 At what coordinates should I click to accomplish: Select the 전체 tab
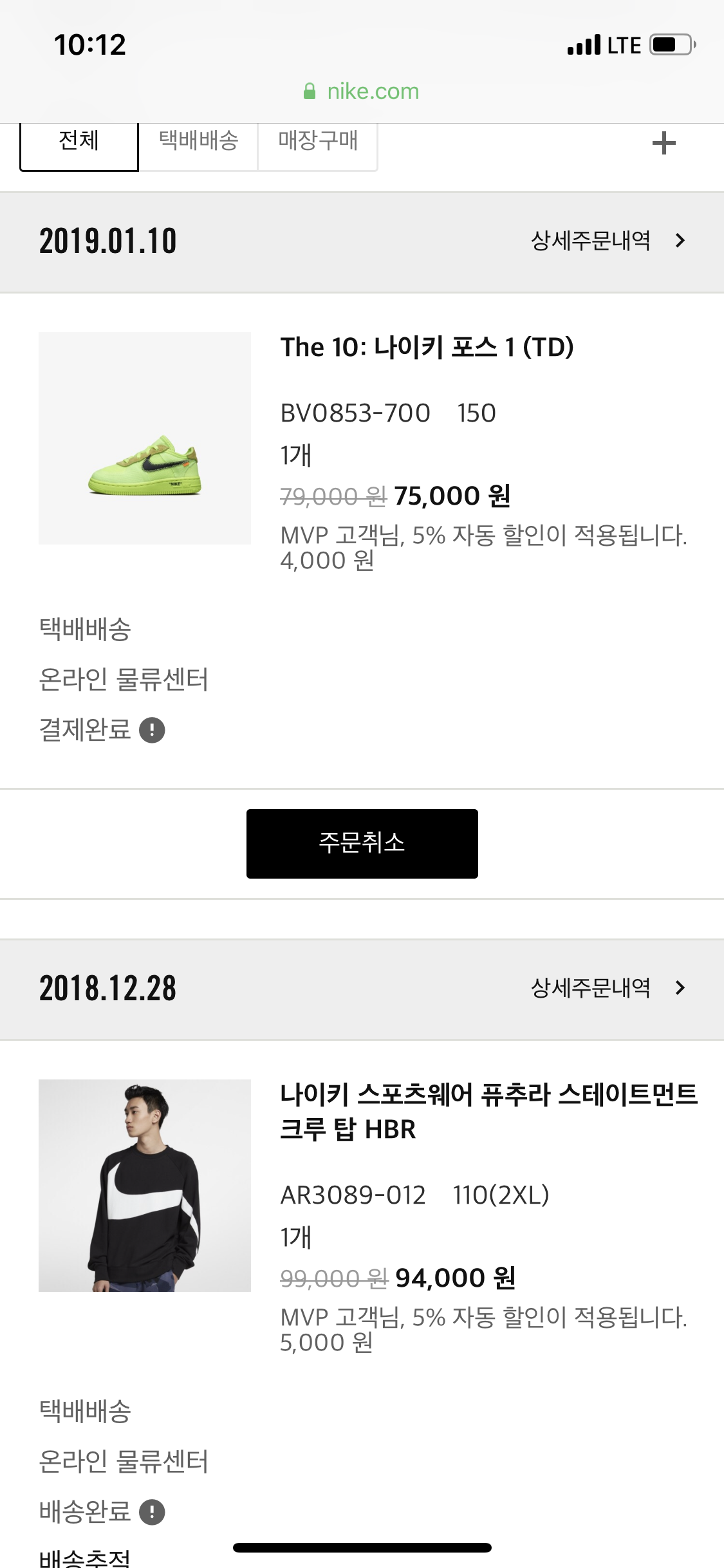[79, 142]
